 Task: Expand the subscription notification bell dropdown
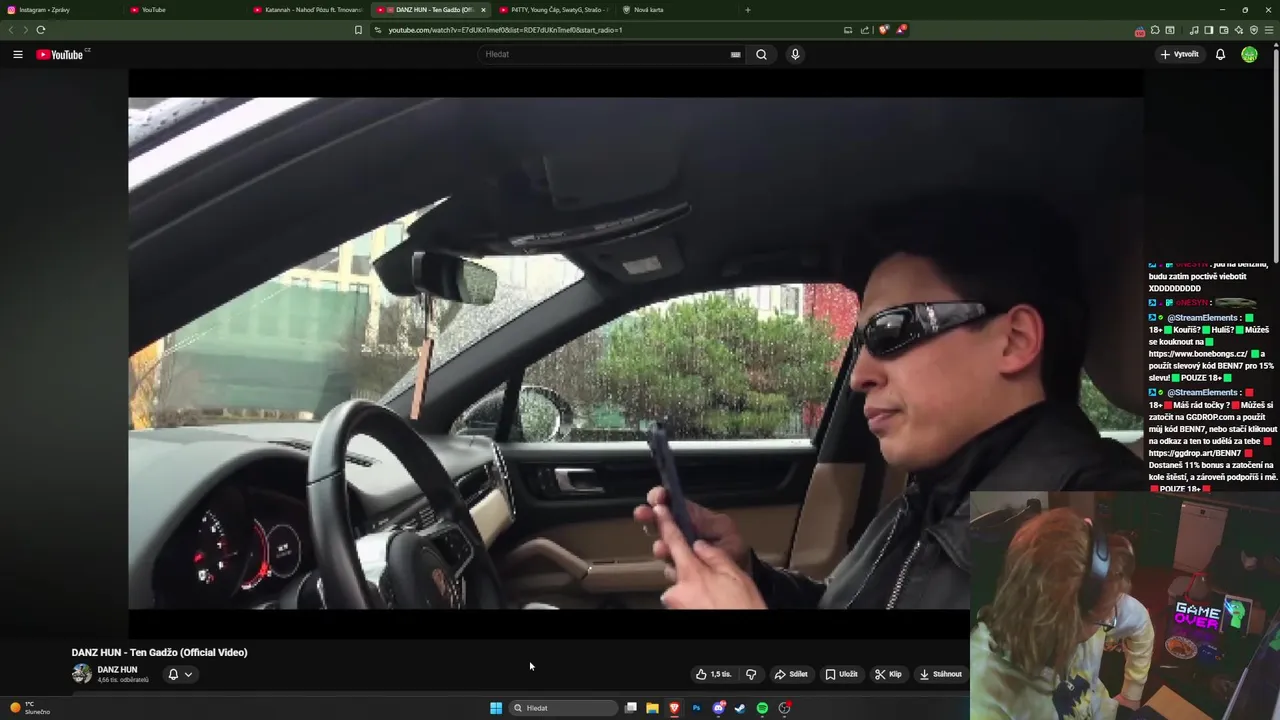point(180,674)
